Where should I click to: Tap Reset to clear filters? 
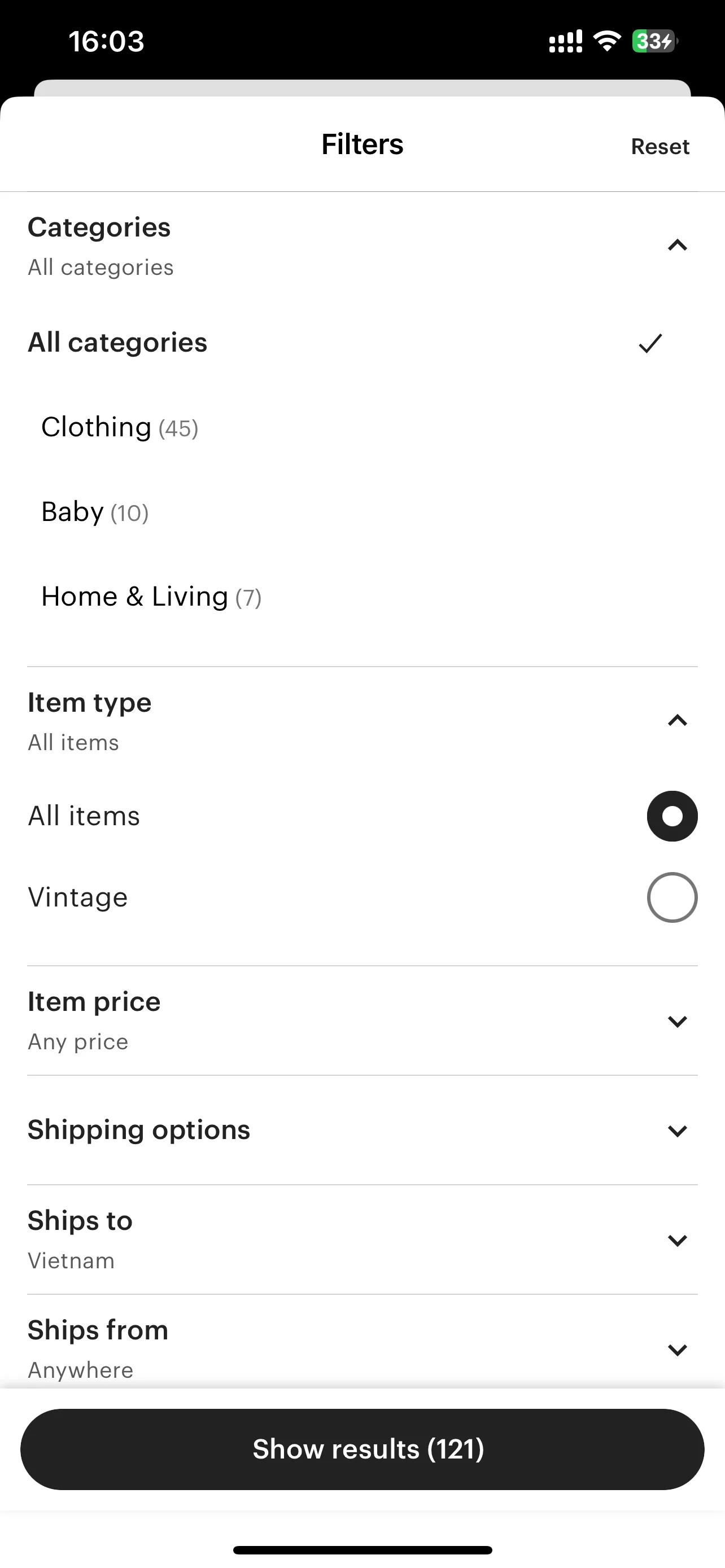tap(660, 146)
